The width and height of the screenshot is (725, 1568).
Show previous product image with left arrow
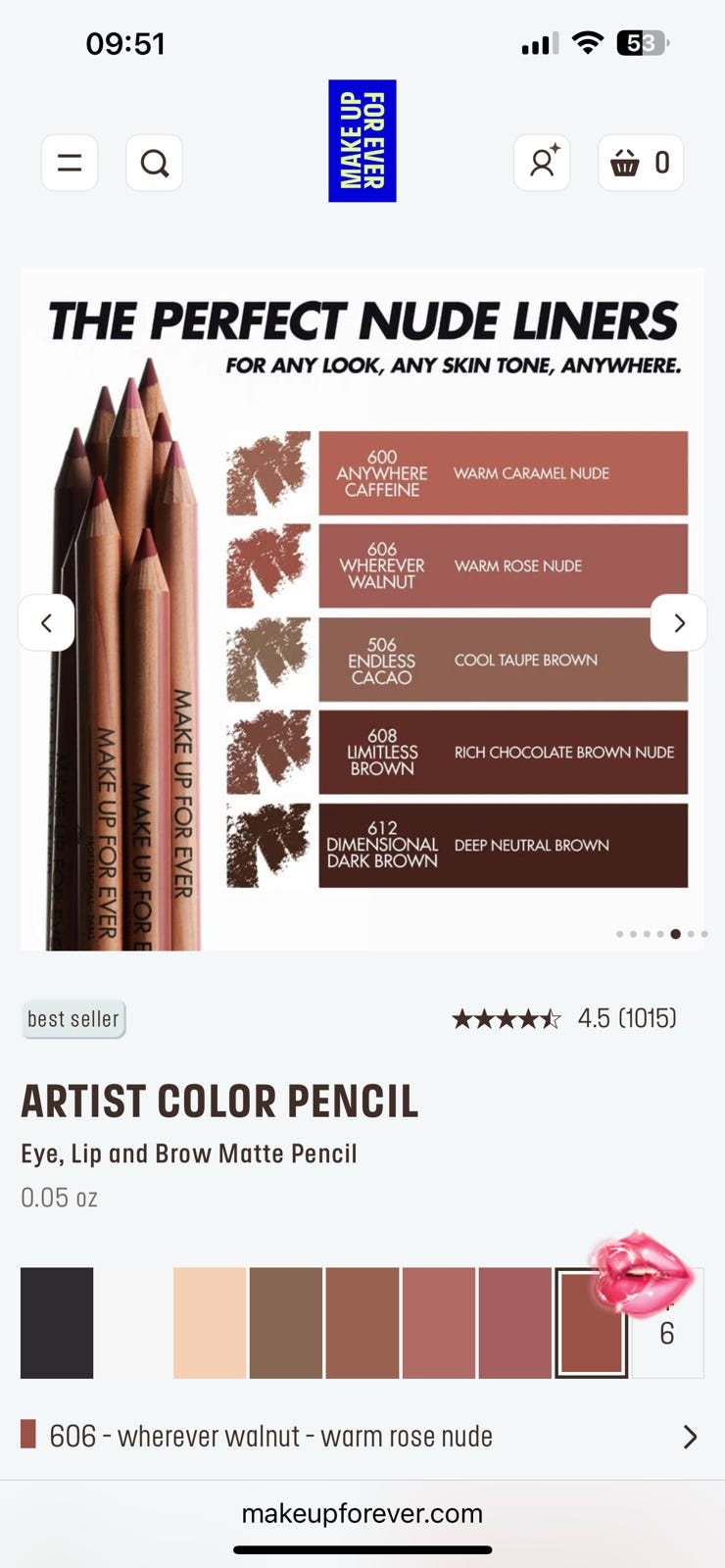tap(46, 622)
